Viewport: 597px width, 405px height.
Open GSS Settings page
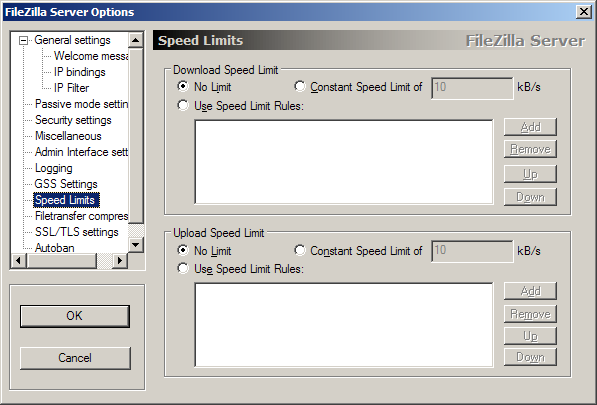point(66,184)
